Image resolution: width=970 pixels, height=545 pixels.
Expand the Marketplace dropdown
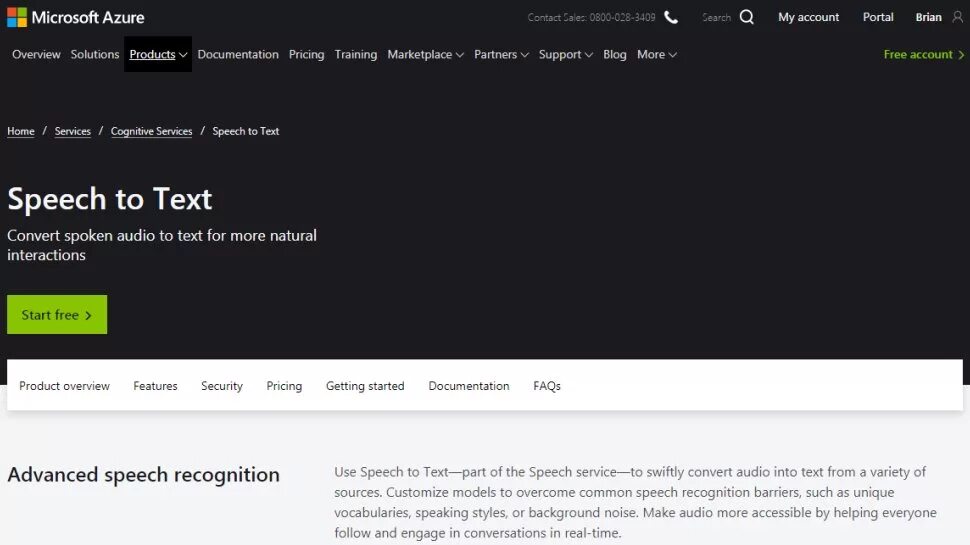point(426,54)
